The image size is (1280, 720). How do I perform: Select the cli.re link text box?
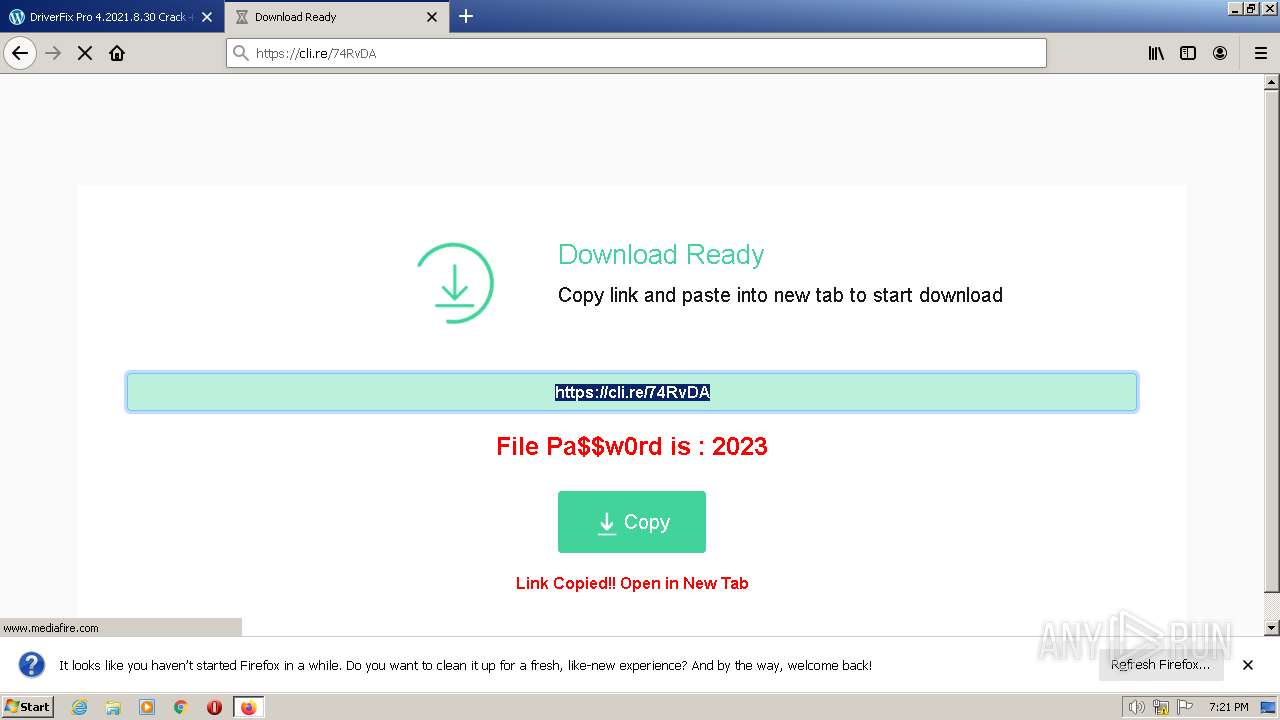pyautogui.click(x=631, y=392)
